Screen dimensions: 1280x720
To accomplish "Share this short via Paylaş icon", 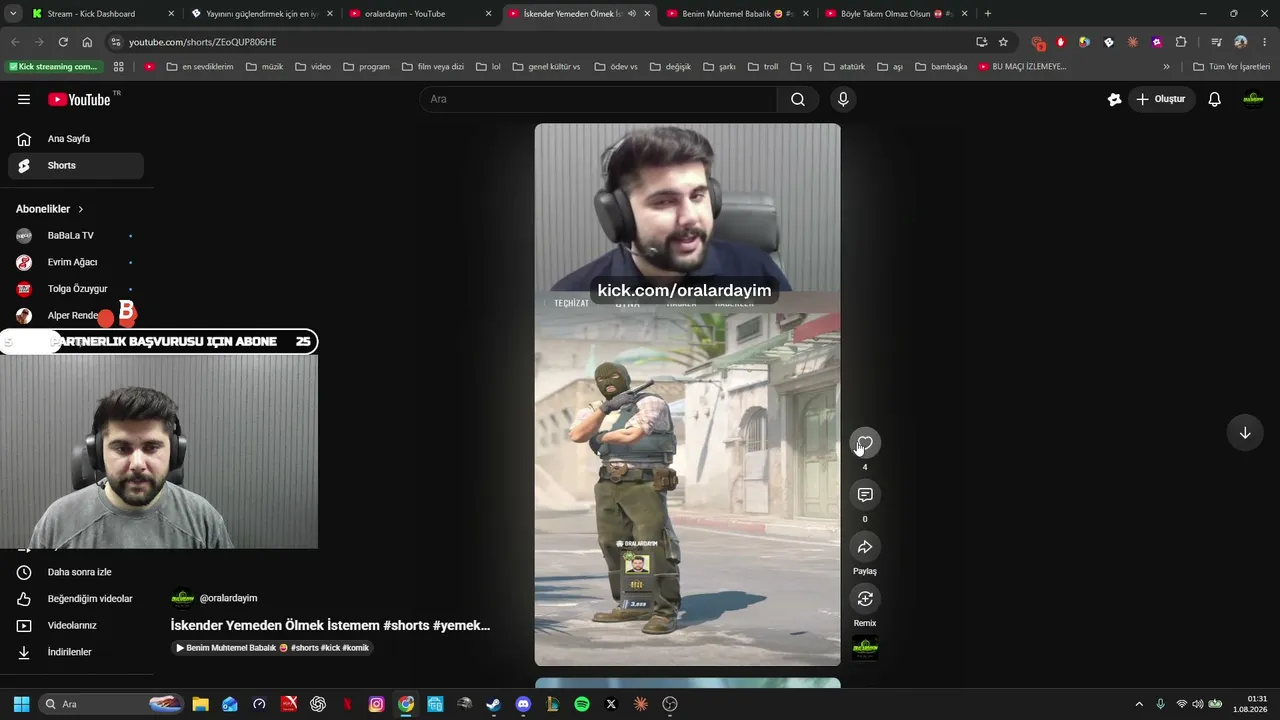I will tap(865, 547).
